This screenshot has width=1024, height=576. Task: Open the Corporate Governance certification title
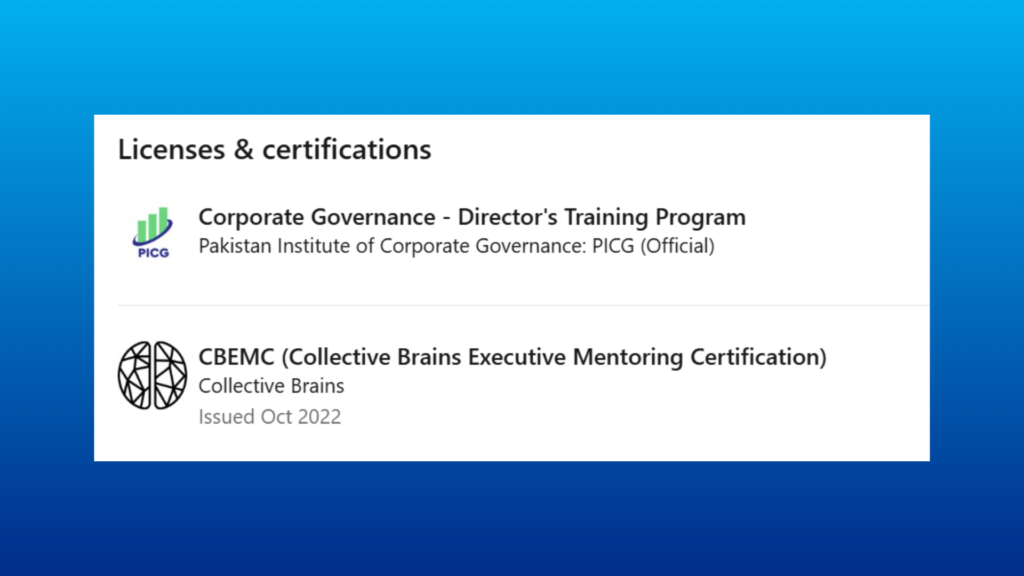click(471, 217)
